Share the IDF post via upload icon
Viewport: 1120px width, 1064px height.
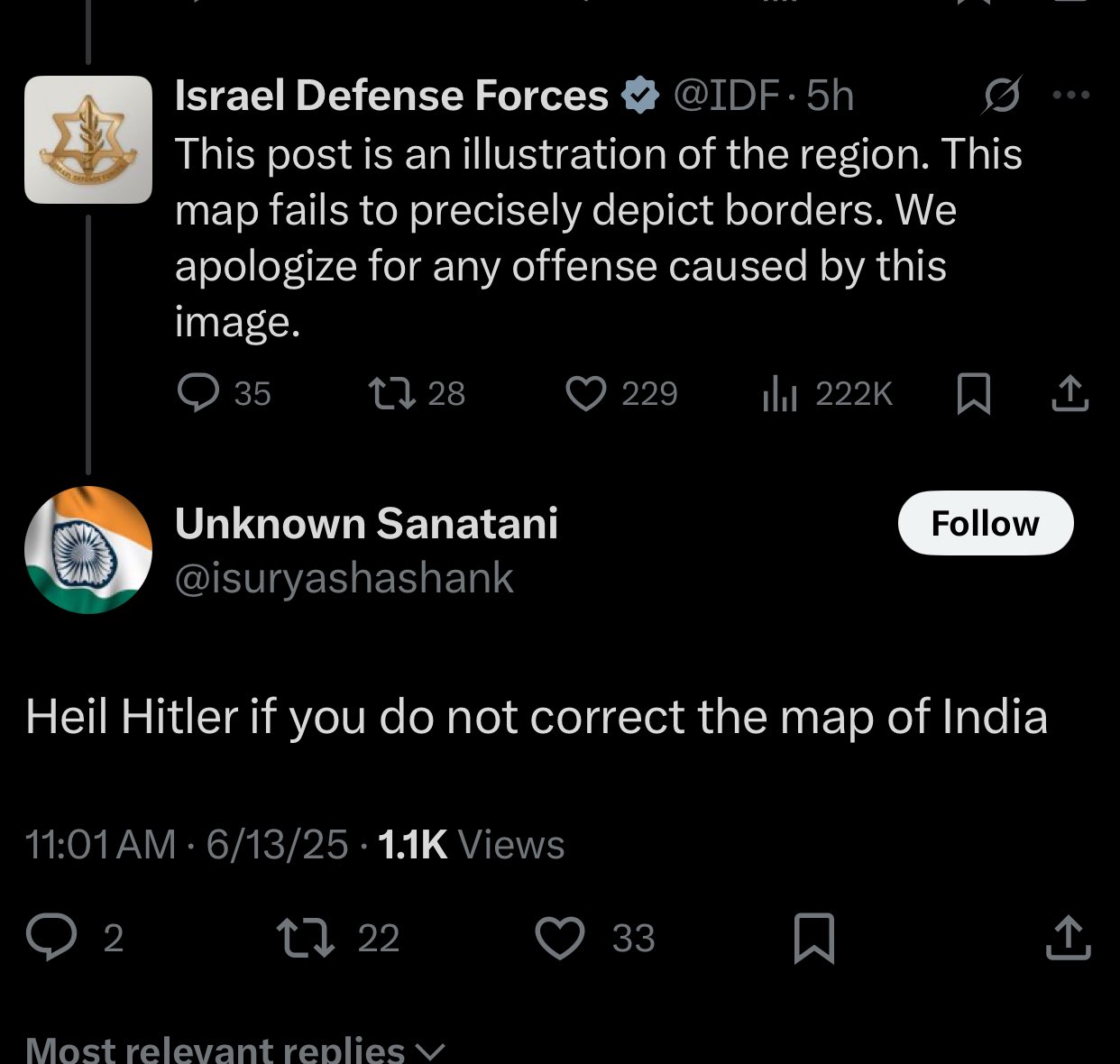tap(1070, 394)
